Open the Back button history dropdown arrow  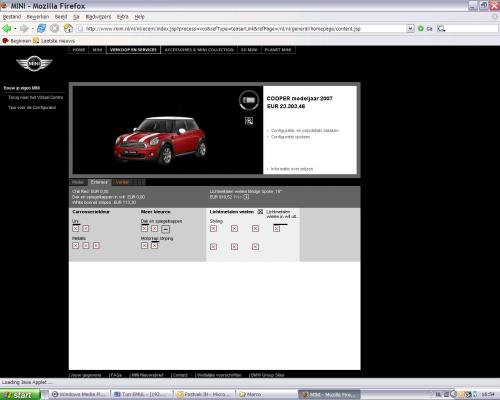[15, 29]
